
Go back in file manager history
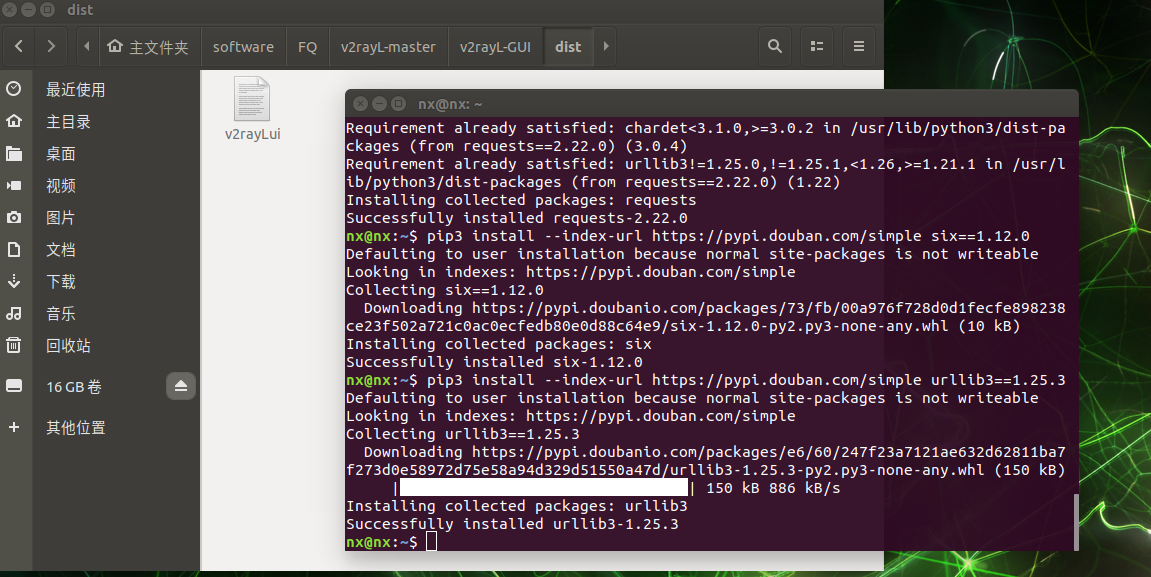[19, 46]
